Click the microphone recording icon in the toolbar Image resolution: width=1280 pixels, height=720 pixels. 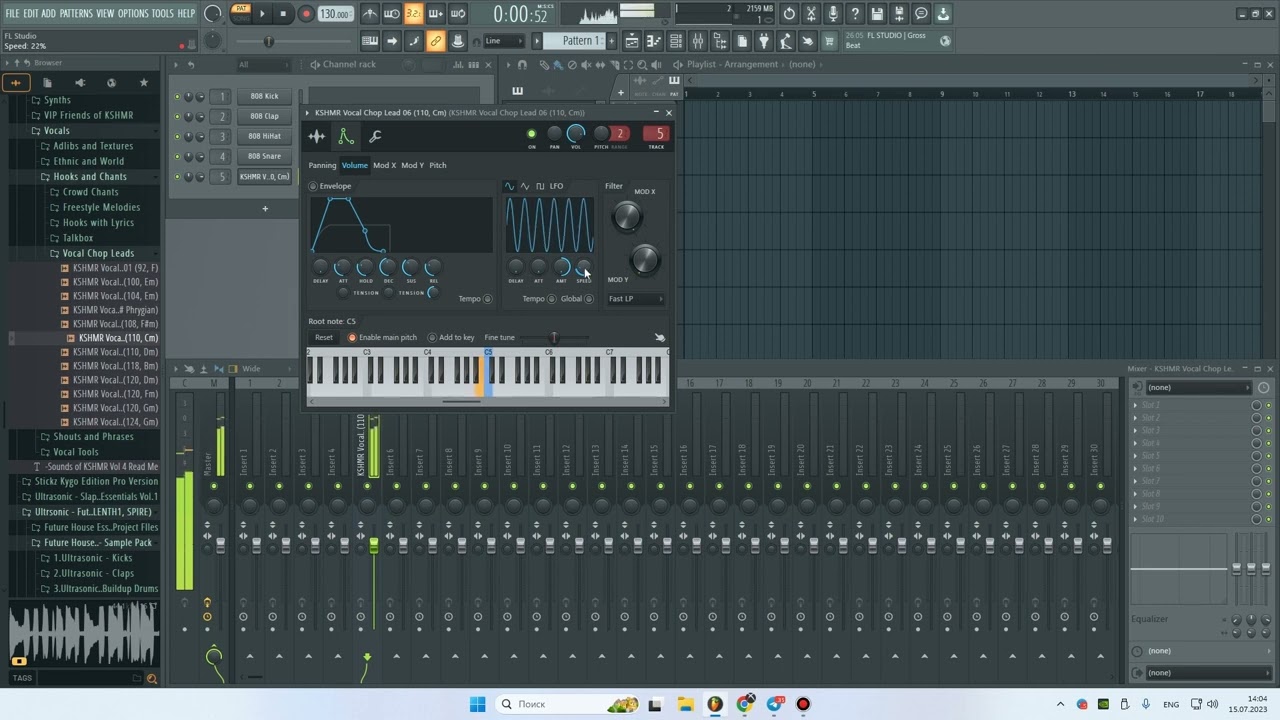click(833, 14)
